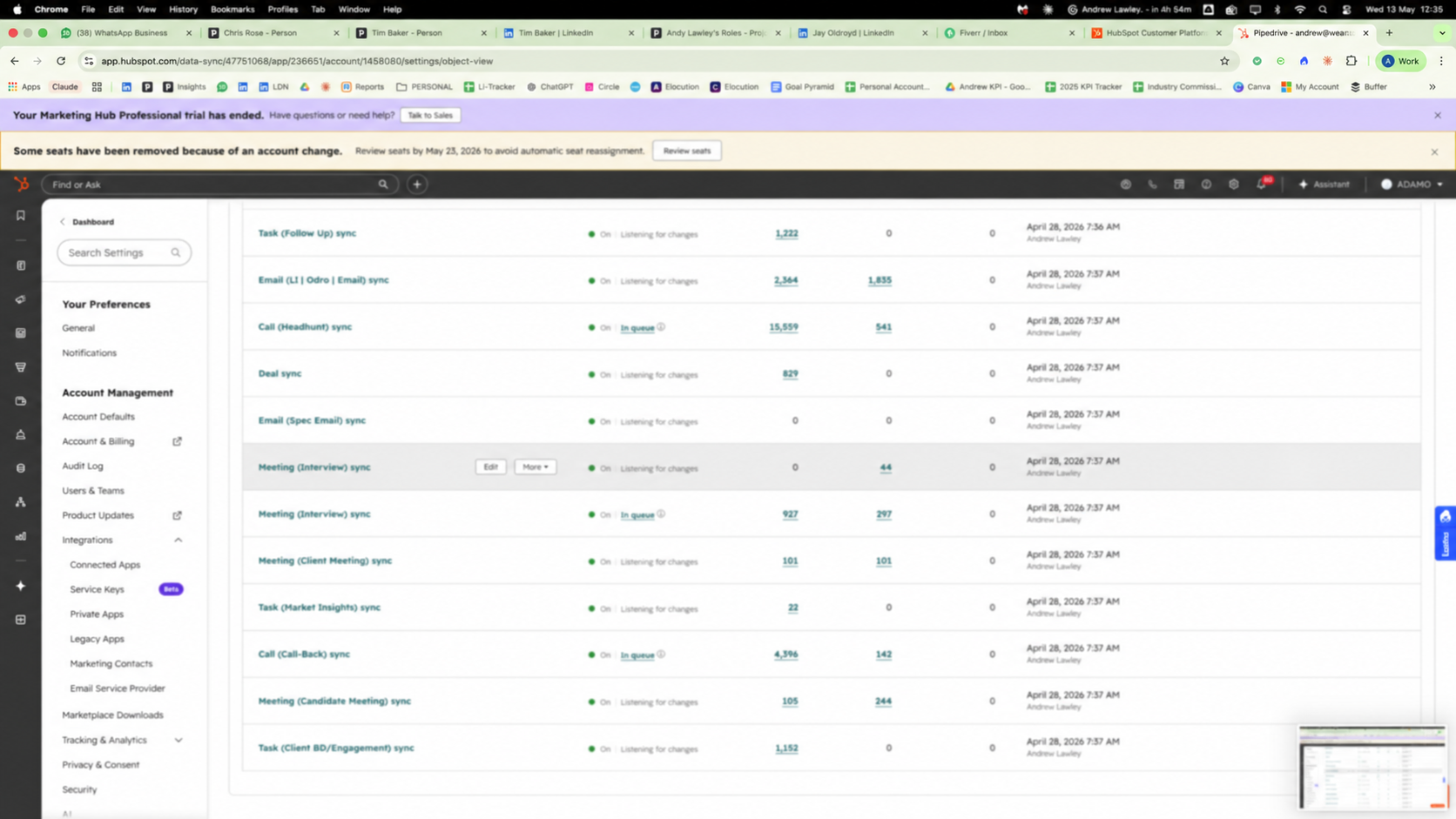Switch to the Tim Baker | LinkedIn tab
The image size is (1456, 819).
(568, 33)
